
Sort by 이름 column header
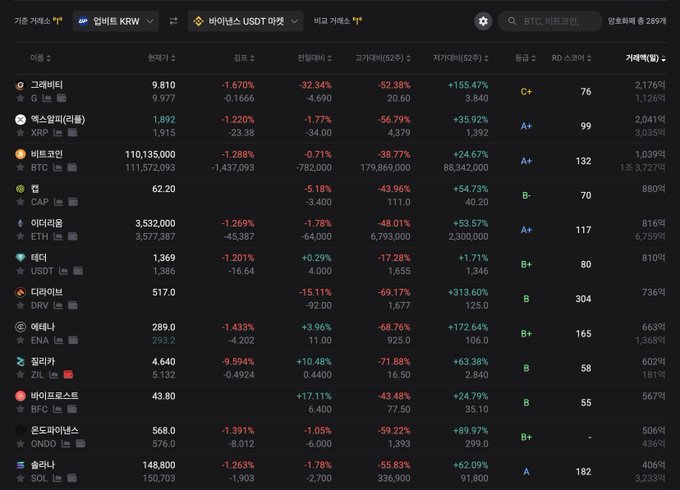pyautogui.click(x=40, y=58)
